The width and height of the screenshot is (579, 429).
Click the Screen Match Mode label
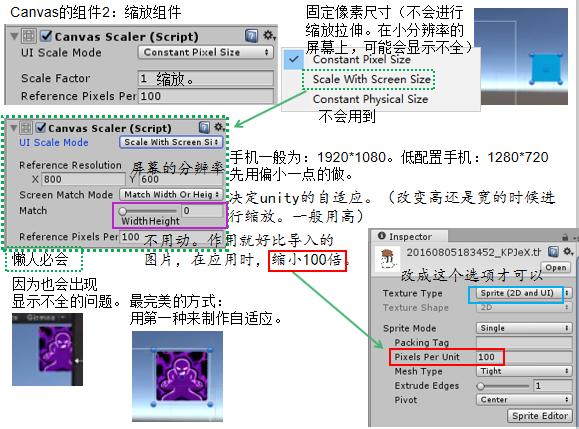tap(66, 195)
